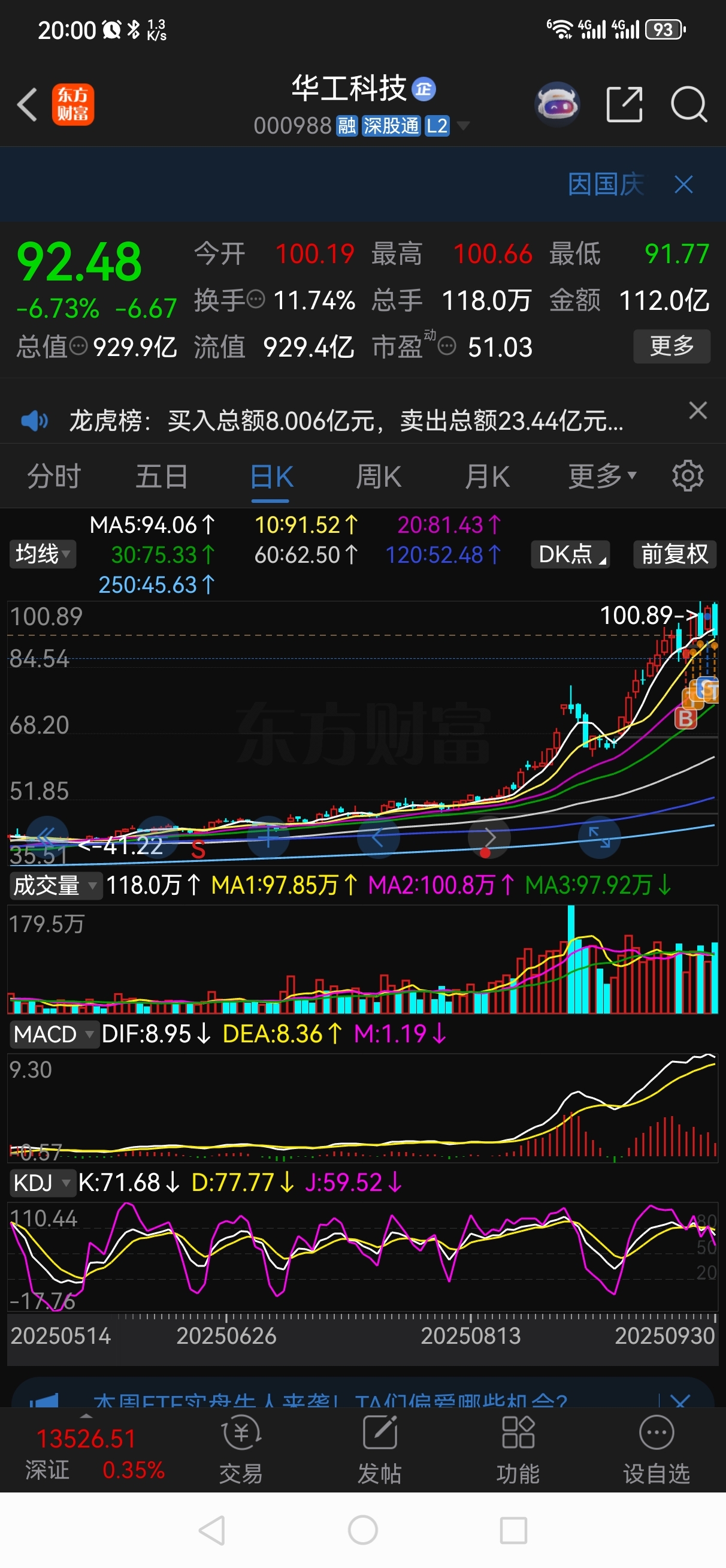This screenshot has width=726, height=1568.
Task: Open the KDJ indicator dropdown
Action: pyautogui.click(x=42, y=1183)
